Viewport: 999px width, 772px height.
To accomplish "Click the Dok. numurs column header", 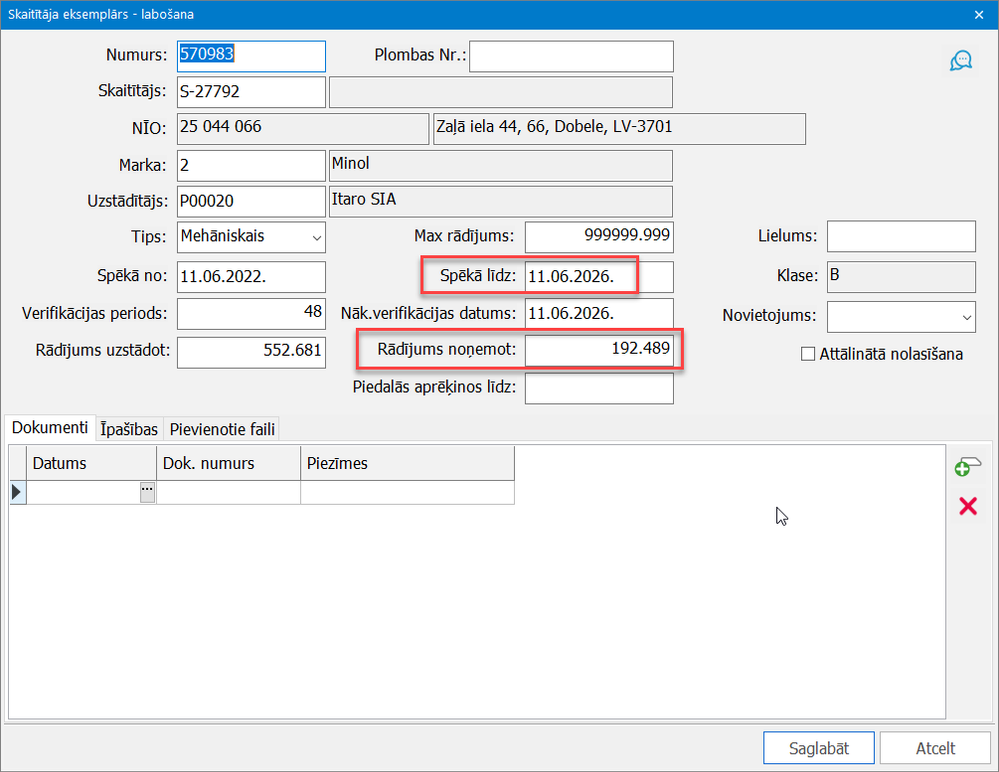I will tap(228, 463).
